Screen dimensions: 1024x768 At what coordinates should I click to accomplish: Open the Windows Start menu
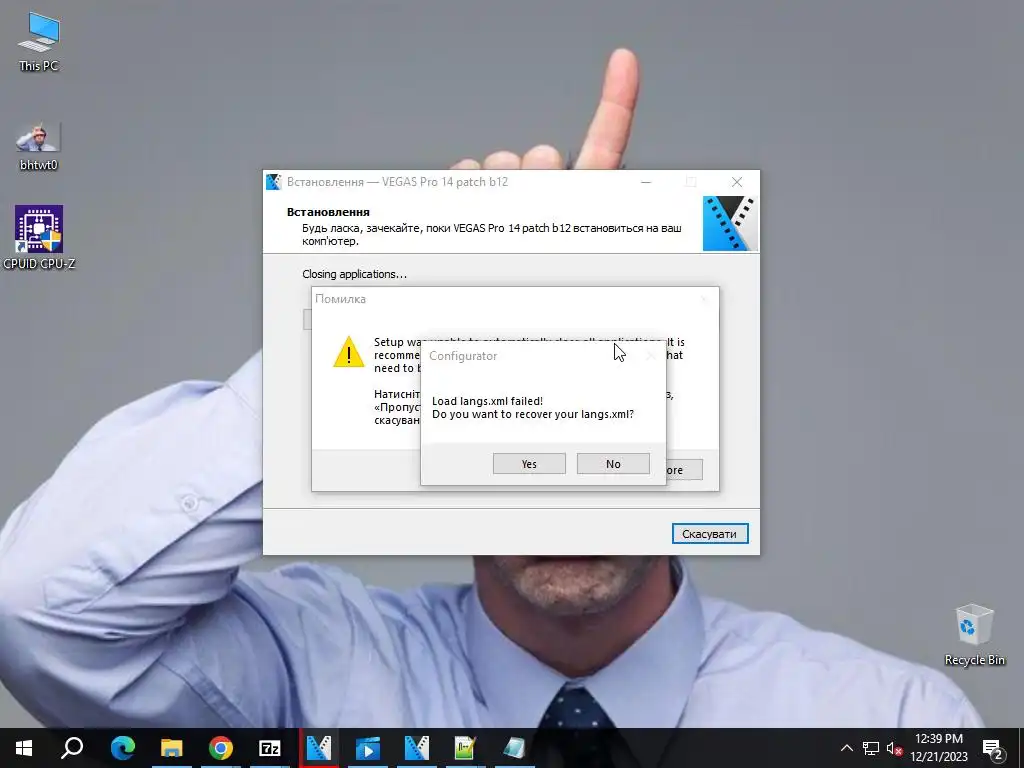24,748
